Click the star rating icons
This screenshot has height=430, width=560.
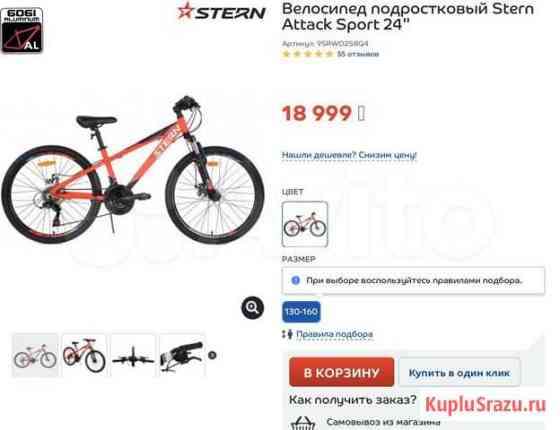(308, 54)
